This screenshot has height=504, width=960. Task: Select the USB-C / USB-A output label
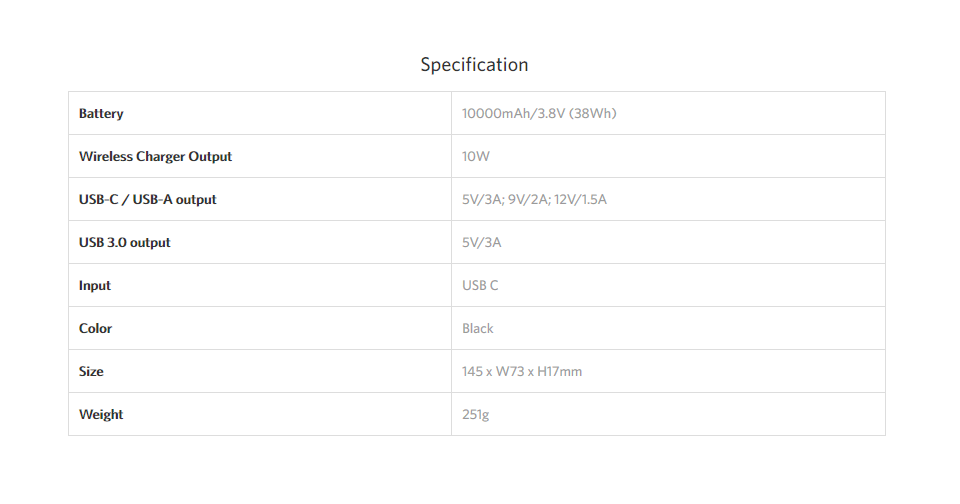point(148,200)
